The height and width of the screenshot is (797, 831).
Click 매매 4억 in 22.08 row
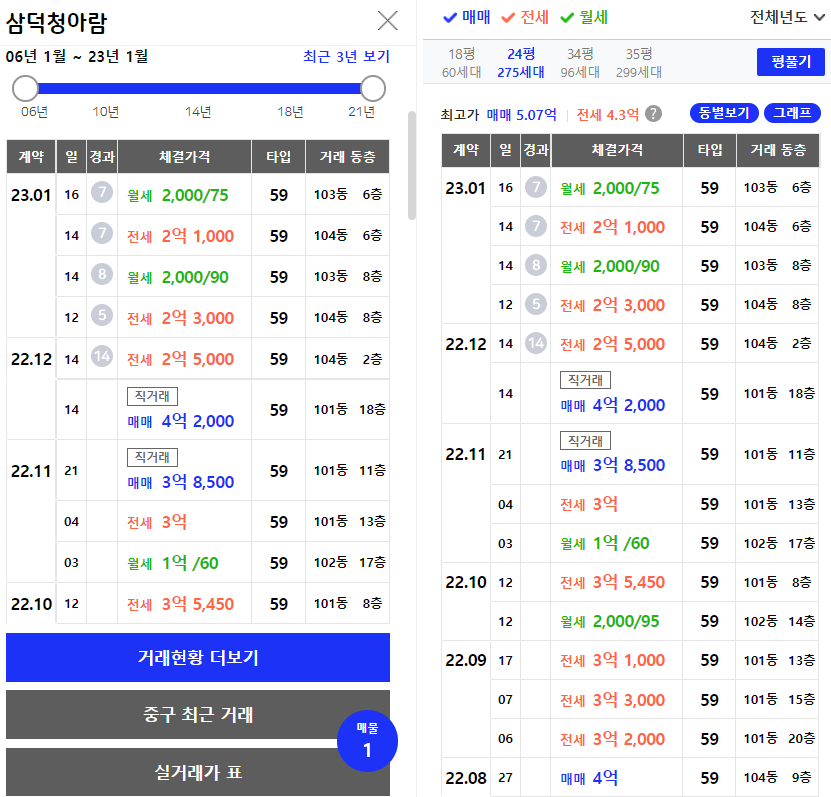[x=589, y=778]
